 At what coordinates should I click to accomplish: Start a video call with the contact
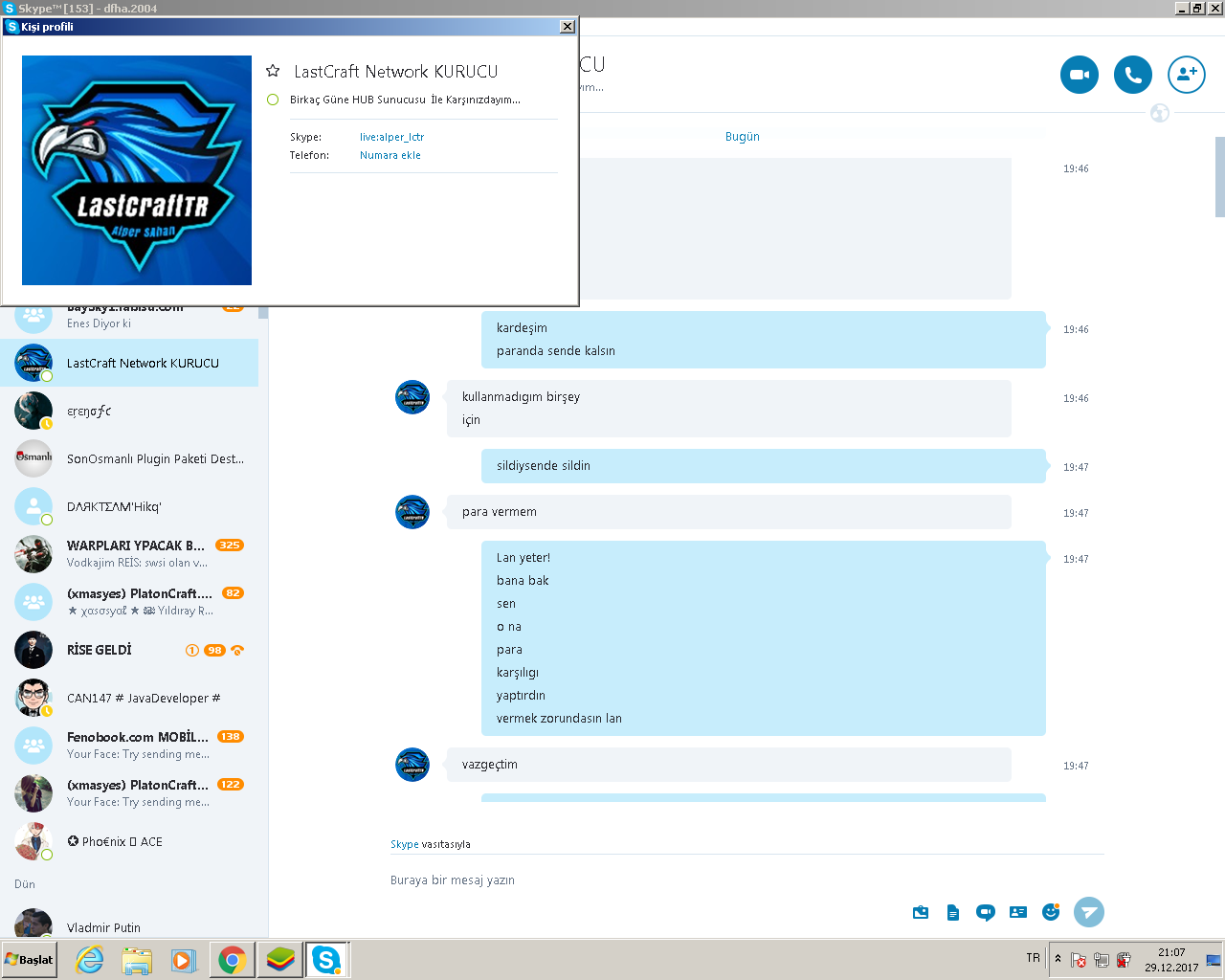(x=1079, y=75)
